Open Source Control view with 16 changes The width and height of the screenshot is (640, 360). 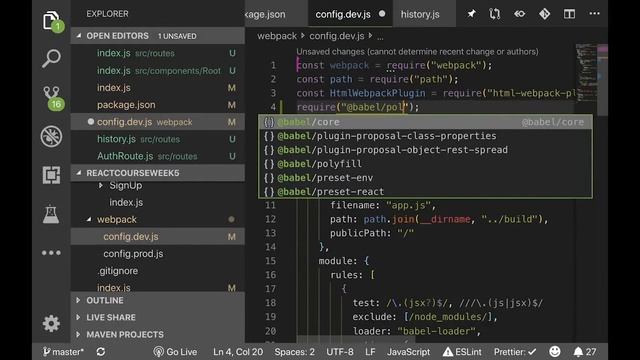click(x=52, y=97)
